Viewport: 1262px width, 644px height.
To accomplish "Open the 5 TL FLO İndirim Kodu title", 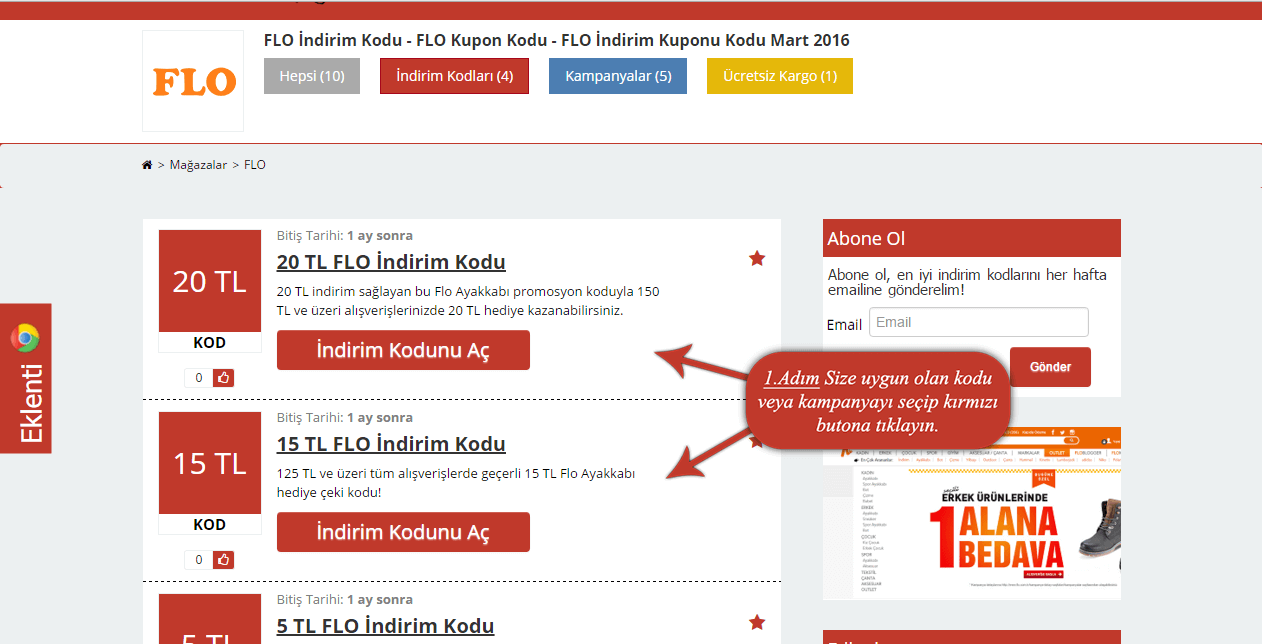I will 385,626.
